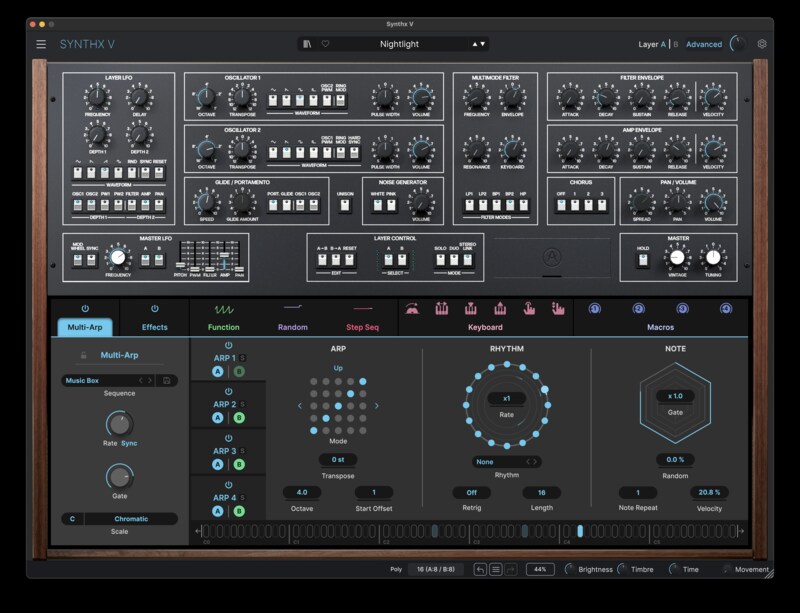The image size is (800, 613).
Task: Solo ARP 2 with its S button
Action: (242, 404)
